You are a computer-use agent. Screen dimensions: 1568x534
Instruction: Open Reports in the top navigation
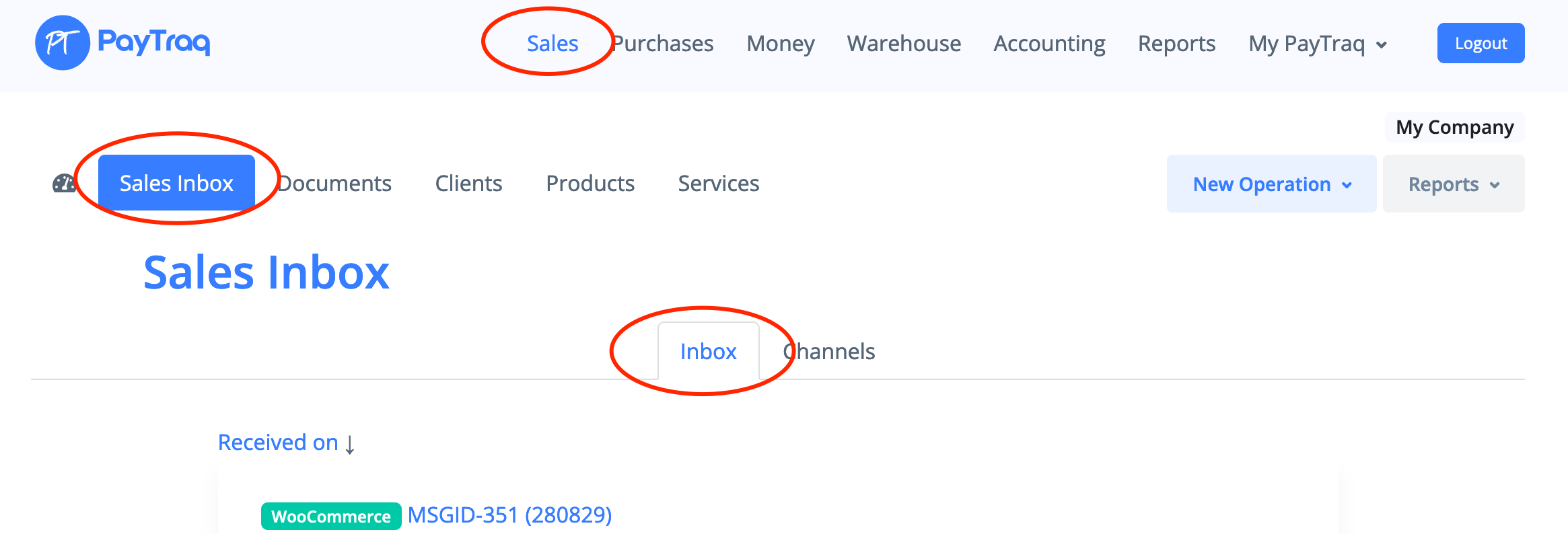click(1176, 44)
